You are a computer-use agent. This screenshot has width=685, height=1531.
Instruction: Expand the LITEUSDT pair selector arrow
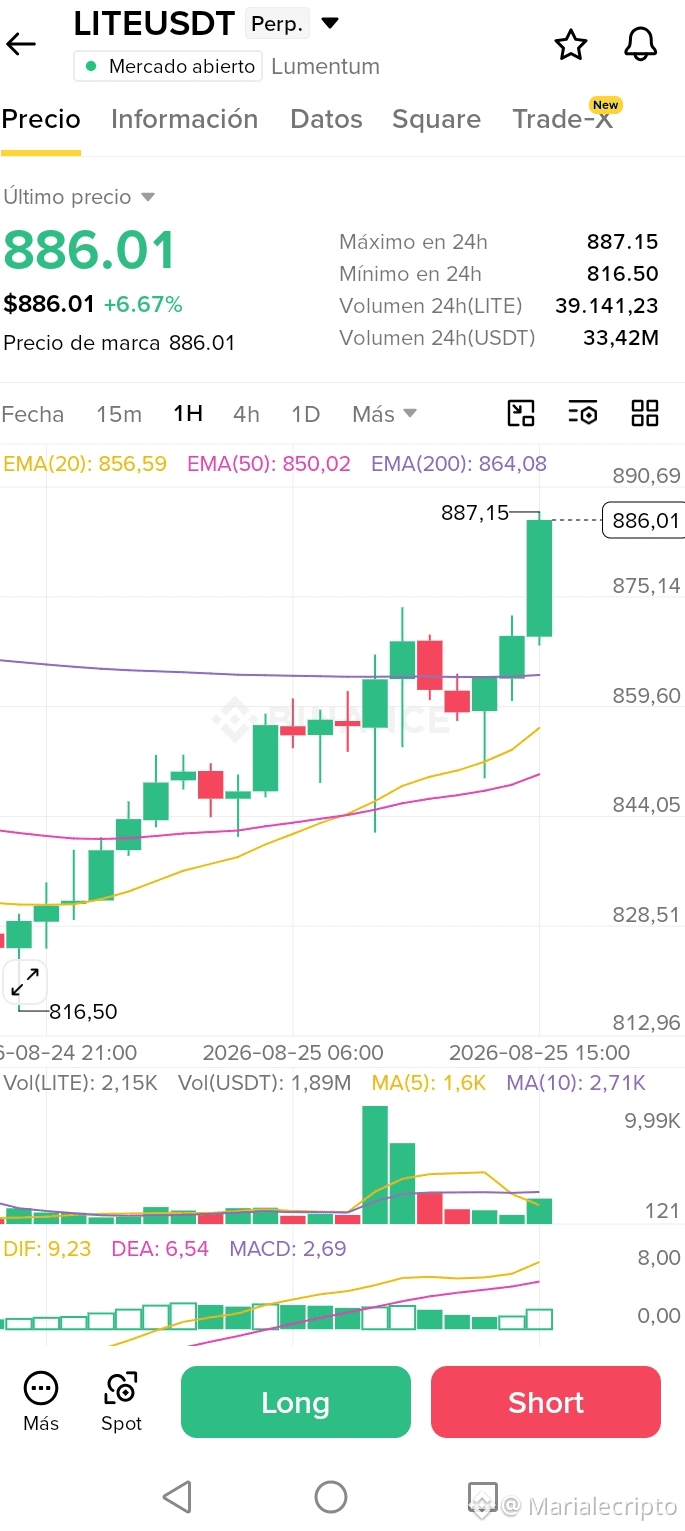(x=330, y=23)
